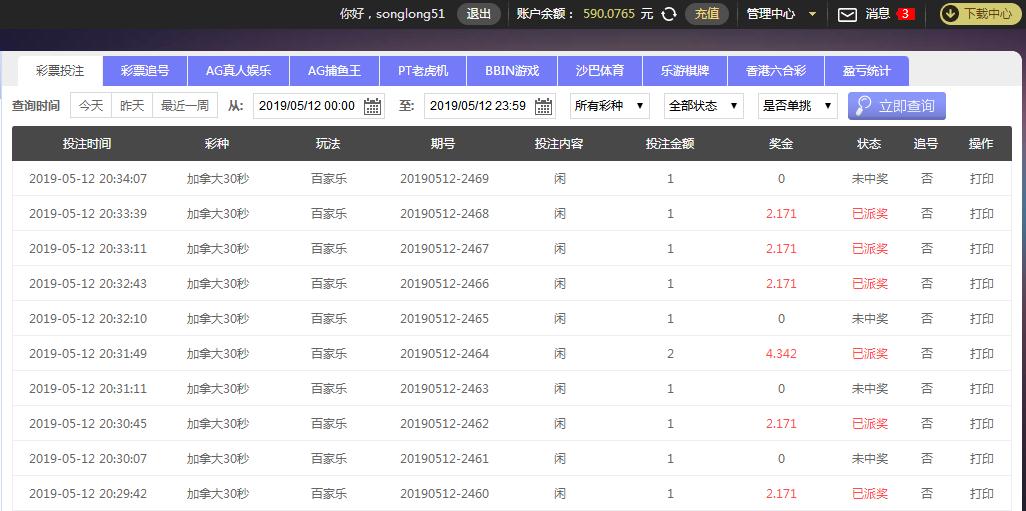
Task: Click the refresh balance icon
Action: pyautogui.click(x=669, y=14)
